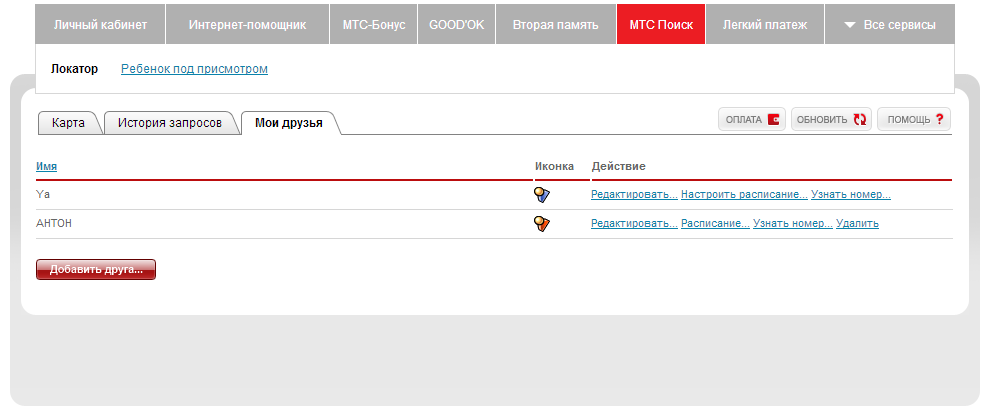Image resolution: width=985 pixels, height=411 pixels.
Task: Click Редактировать for АНТОН
Action: (x=634, y=223)
